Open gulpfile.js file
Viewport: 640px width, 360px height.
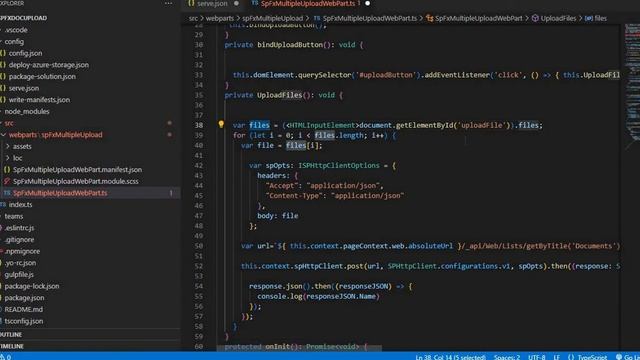19,274
